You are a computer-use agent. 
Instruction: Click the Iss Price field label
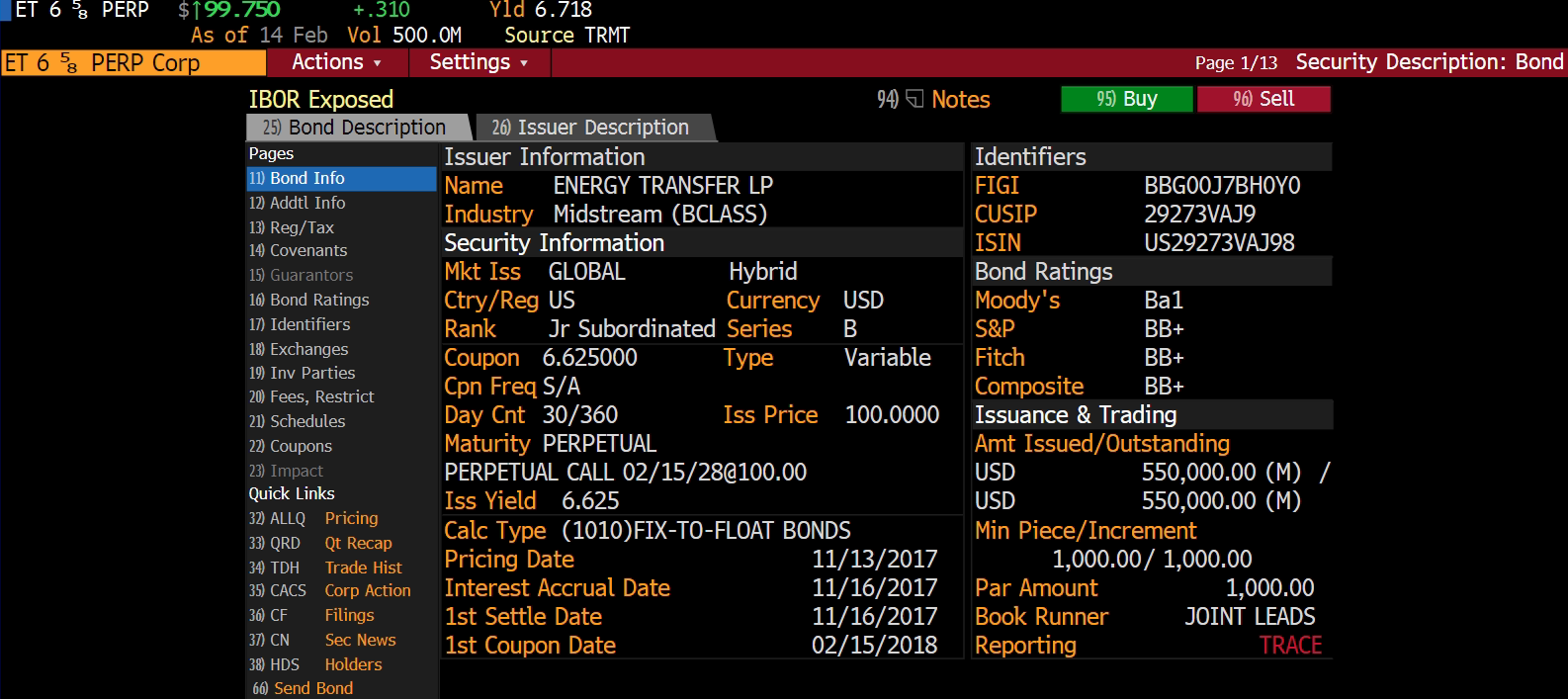(x=770, y=415)
